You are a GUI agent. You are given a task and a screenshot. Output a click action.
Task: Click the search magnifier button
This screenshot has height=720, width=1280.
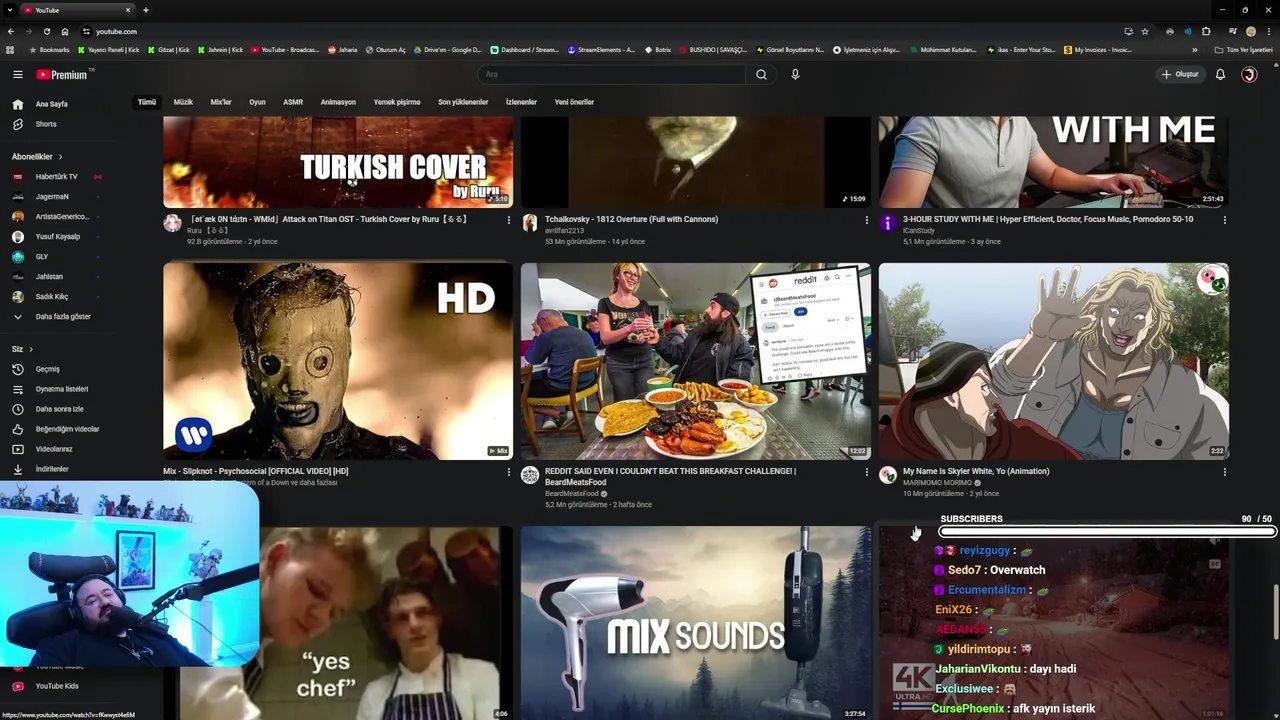(761, 74)
